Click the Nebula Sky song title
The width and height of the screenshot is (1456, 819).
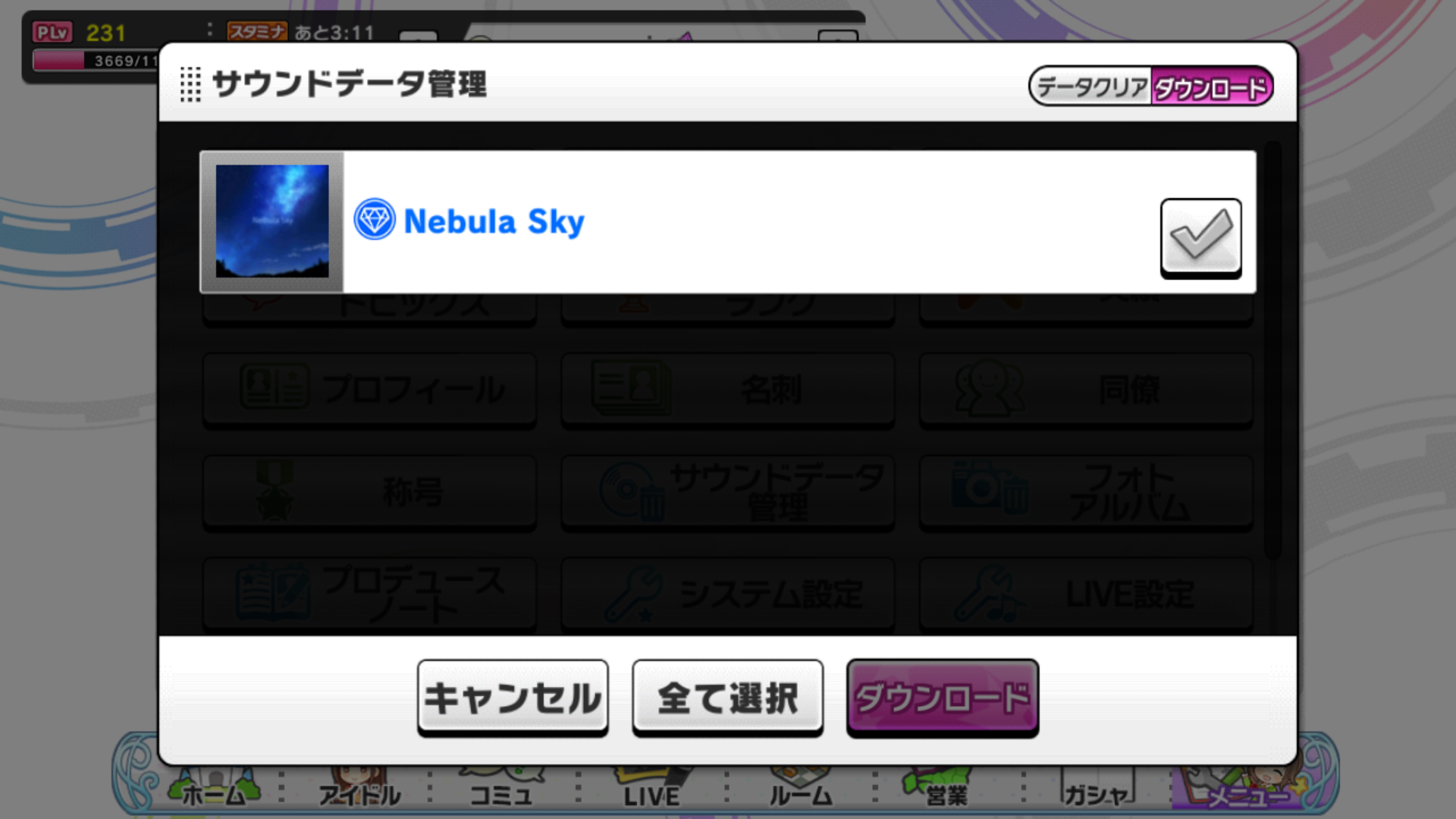[x=494, y=221]
